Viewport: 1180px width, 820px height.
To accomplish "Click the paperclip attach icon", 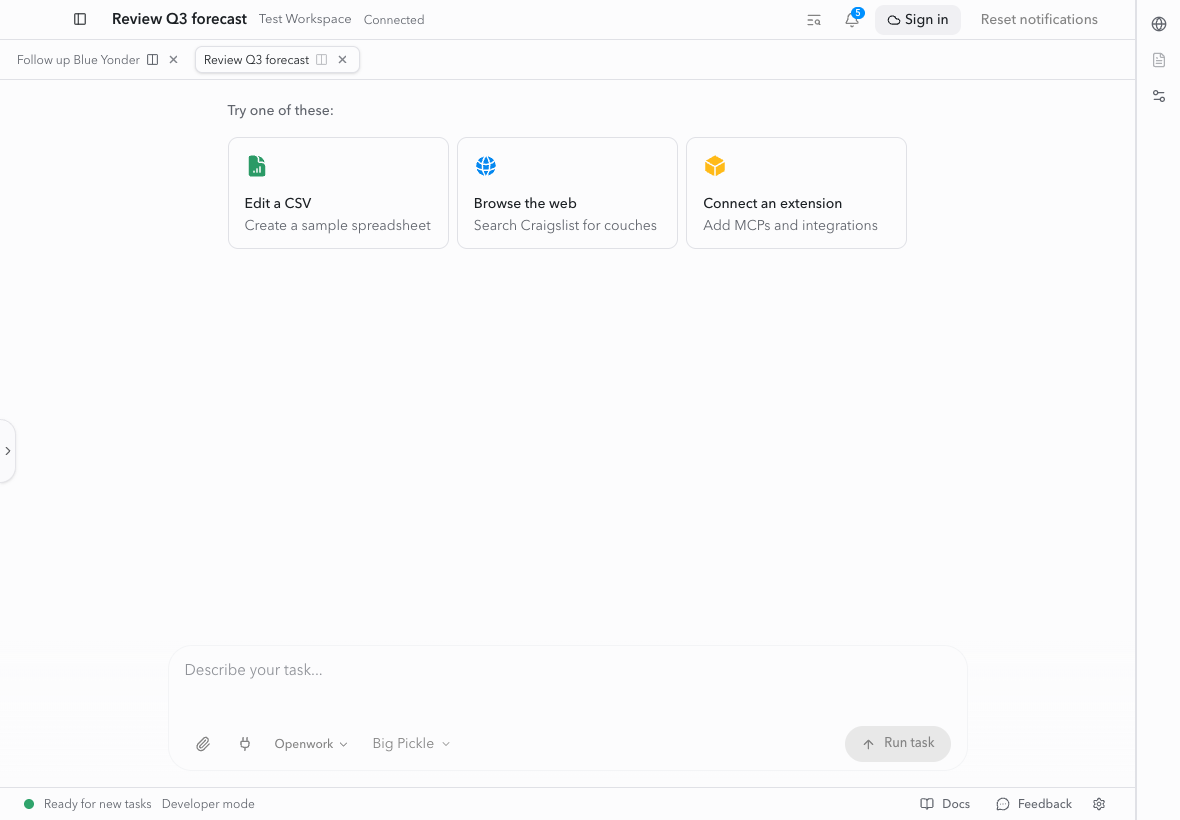I will [x=203, y=744].
